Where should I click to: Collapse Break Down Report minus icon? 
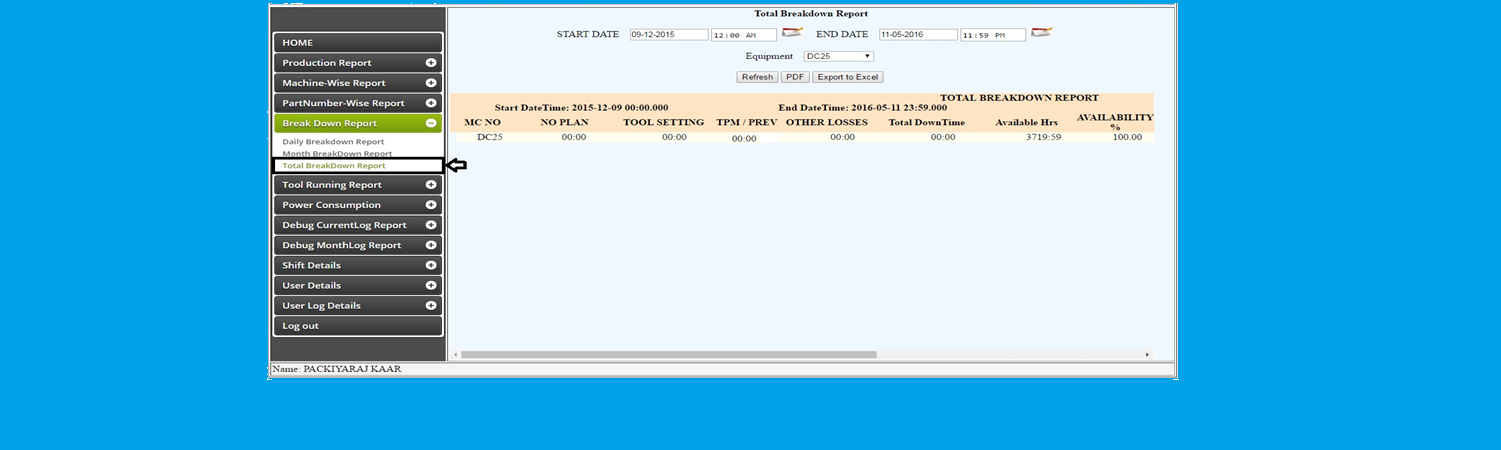click(431, 123)
